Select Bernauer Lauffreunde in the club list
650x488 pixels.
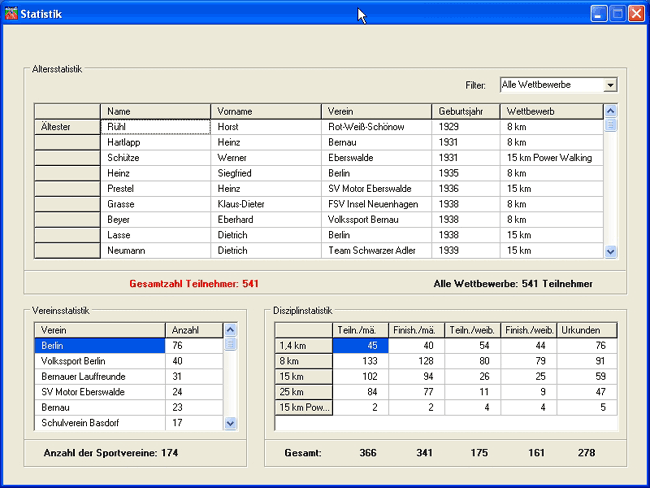coord(99,376)
